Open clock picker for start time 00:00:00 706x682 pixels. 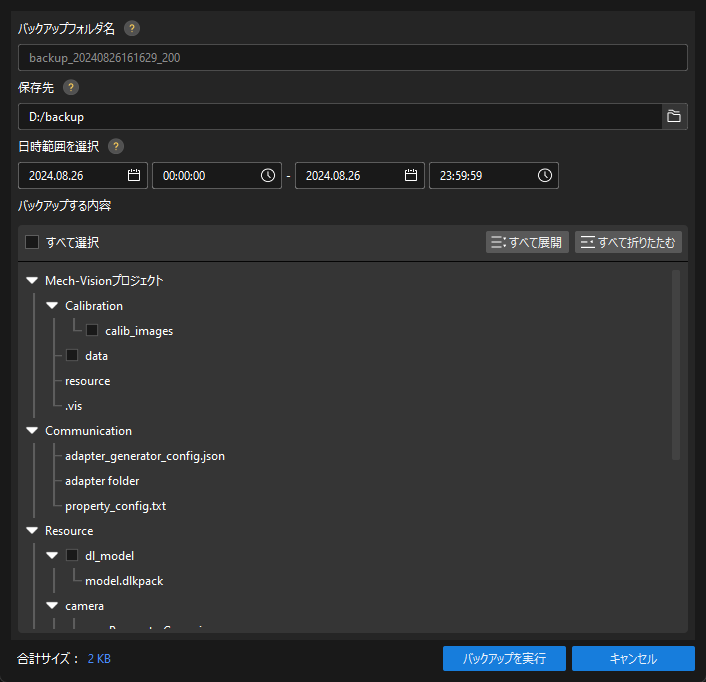(268, 175)
